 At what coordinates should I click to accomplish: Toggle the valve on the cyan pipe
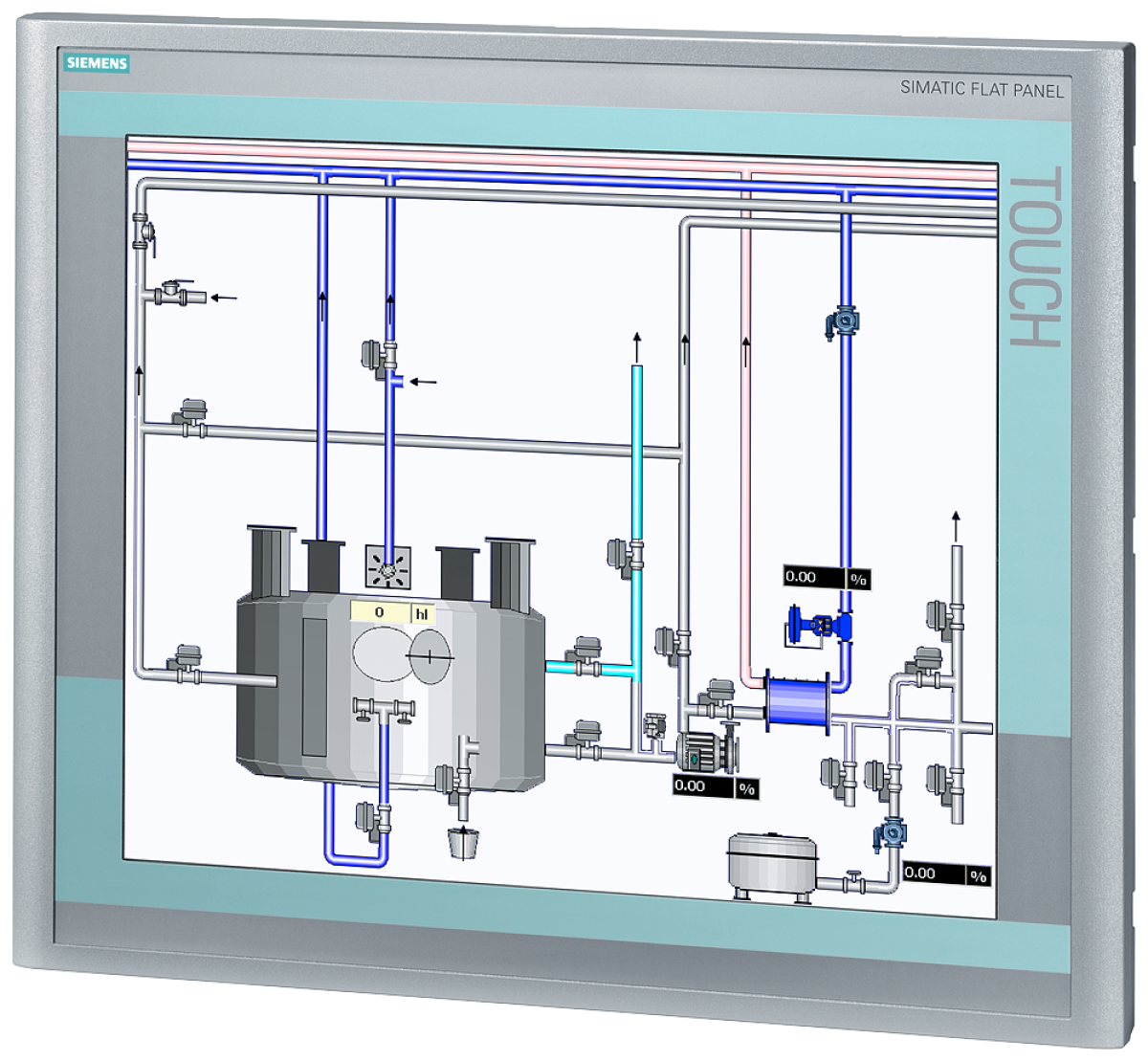(x=584, y=660)
